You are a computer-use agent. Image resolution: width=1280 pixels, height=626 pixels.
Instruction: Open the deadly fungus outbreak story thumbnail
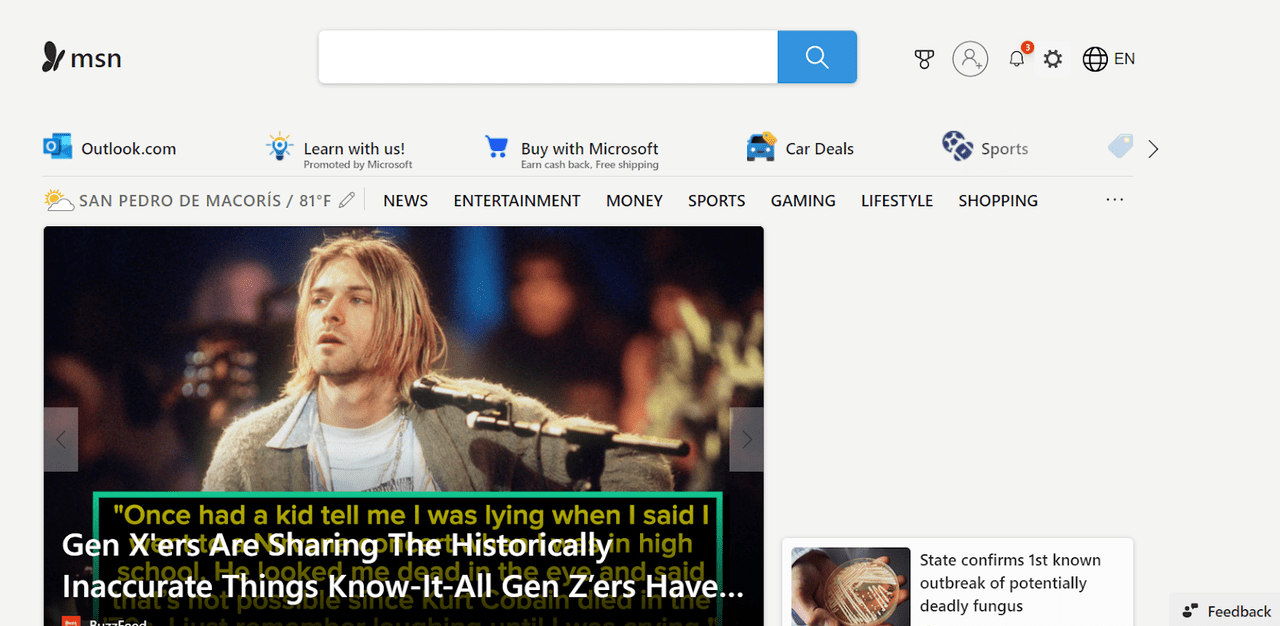(849, 586)
